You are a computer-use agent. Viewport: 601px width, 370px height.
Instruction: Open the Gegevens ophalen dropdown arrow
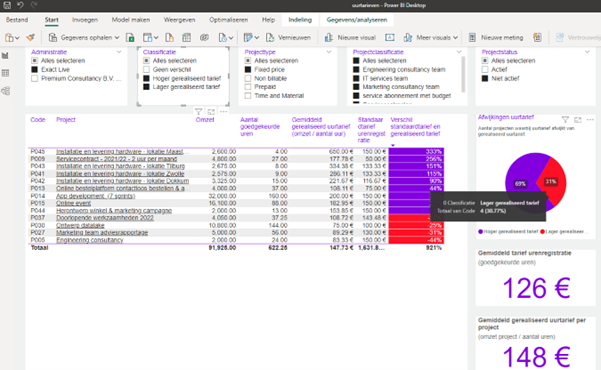tap(117, 38)
